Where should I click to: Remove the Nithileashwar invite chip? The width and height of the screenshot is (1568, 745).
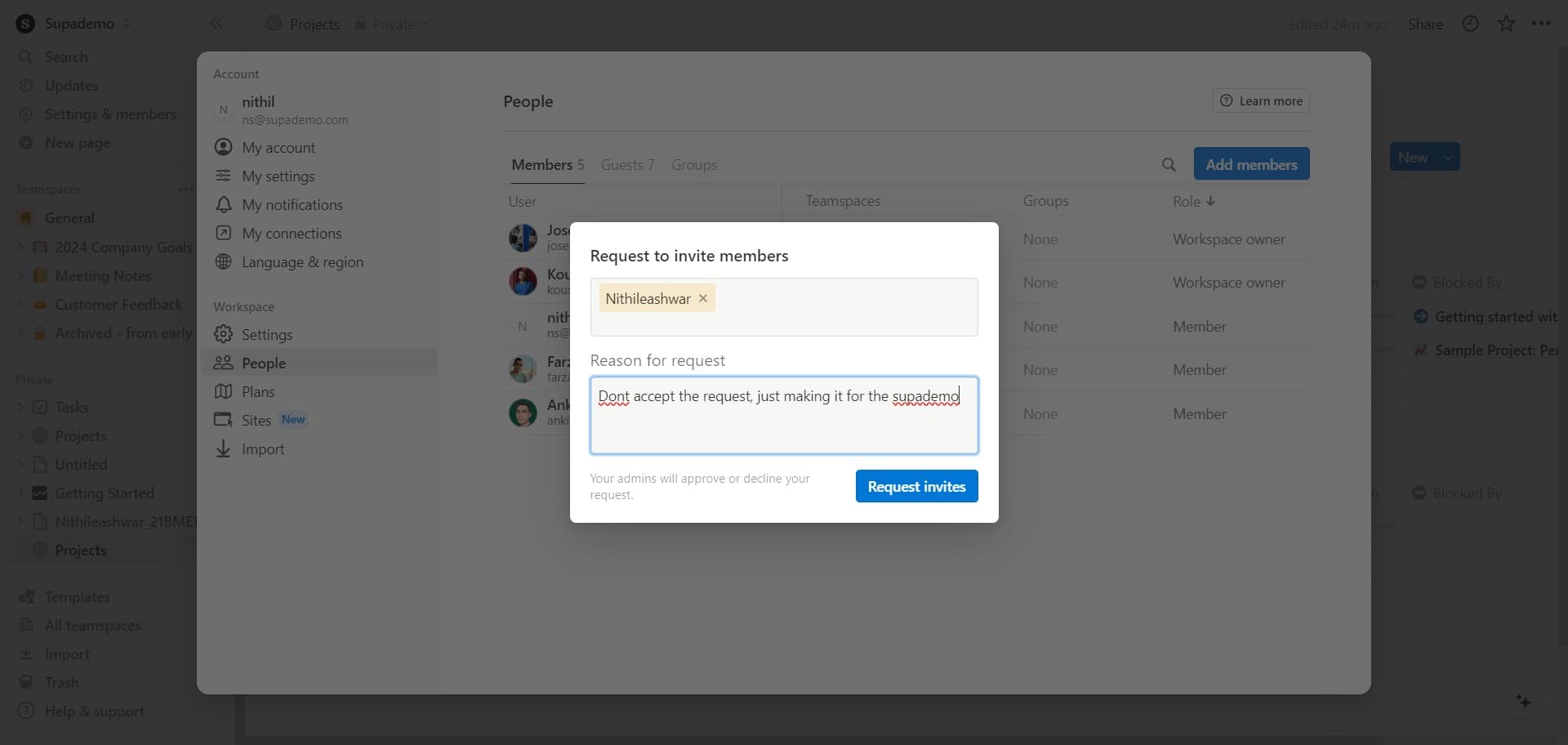click(703, 297)
